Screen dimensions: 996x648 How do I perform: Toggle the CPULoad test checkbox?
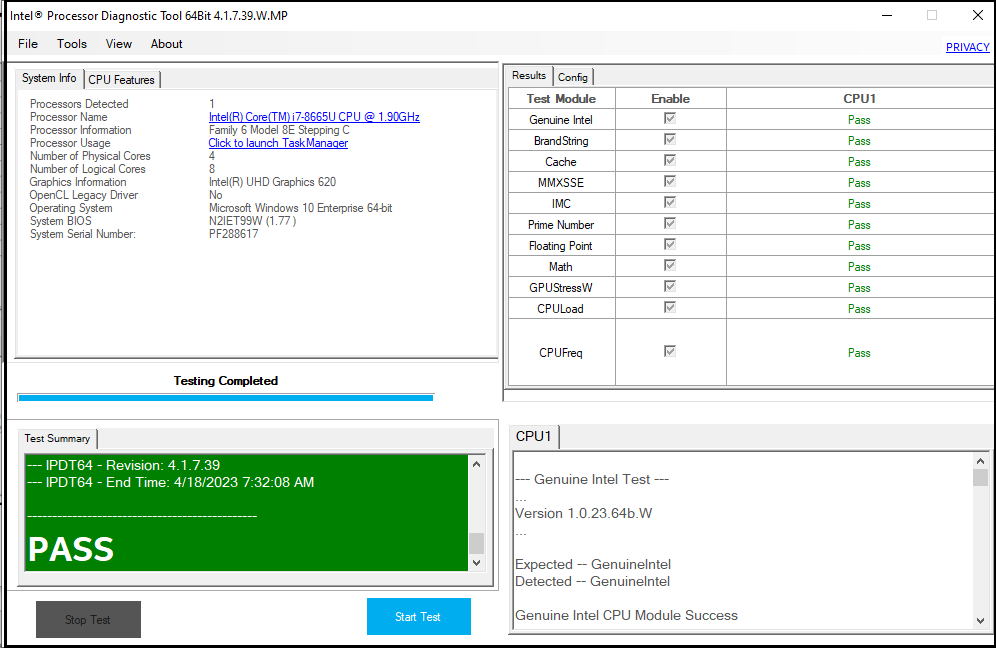coord(670,307)
